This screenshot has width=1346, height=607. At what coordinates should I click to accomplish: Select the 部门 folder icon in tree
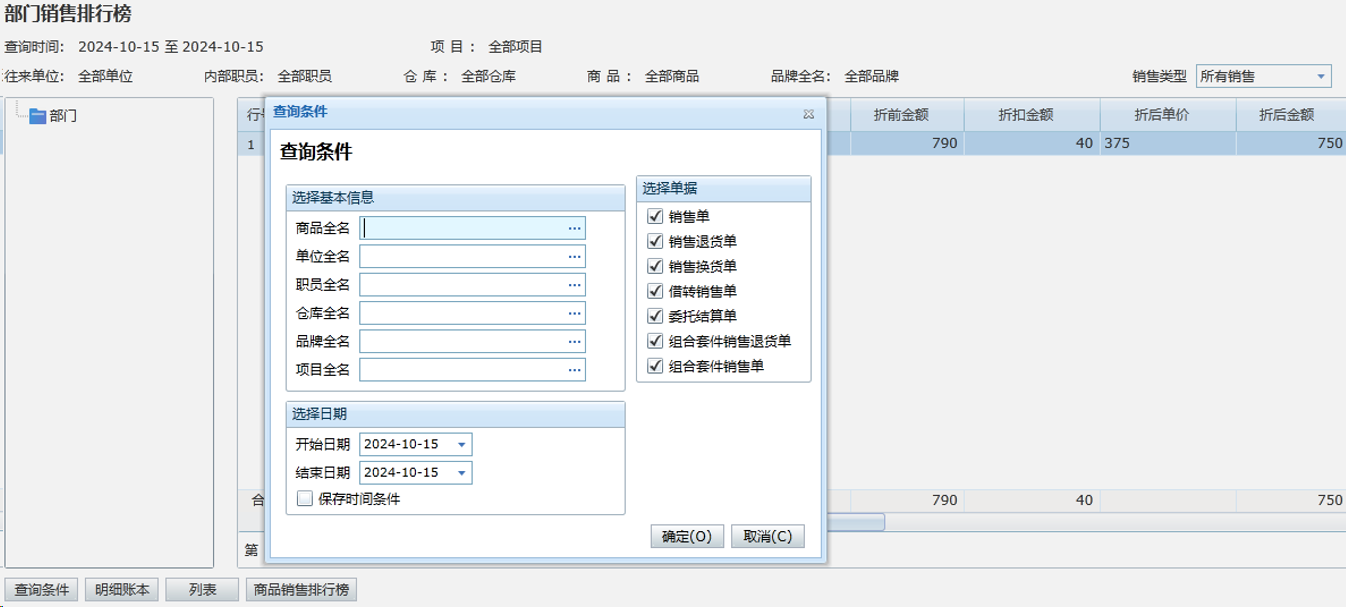click(38, 116)
